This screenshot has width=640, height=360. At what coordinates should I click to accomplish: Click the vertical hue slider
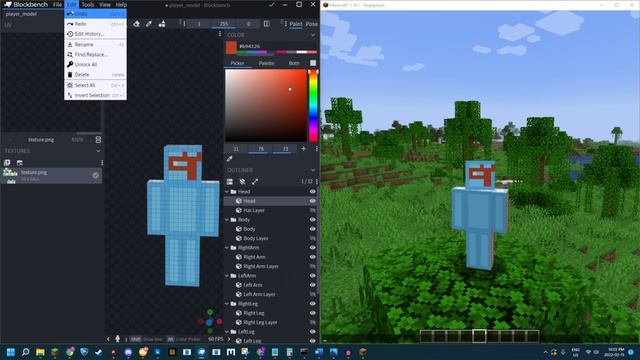coord(313,105)
